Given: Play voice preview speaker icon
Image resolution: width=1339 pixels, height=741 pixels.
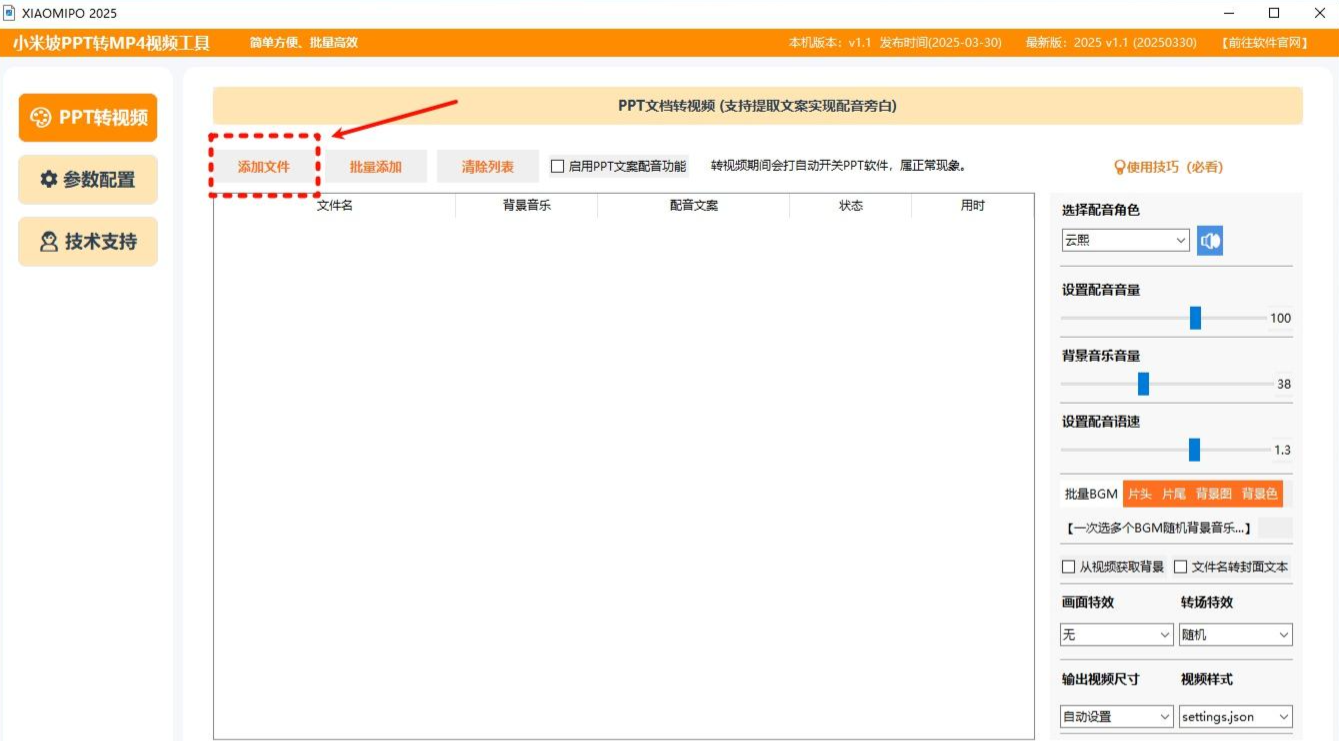Looking at the screenshot, I should point(1210,241).
